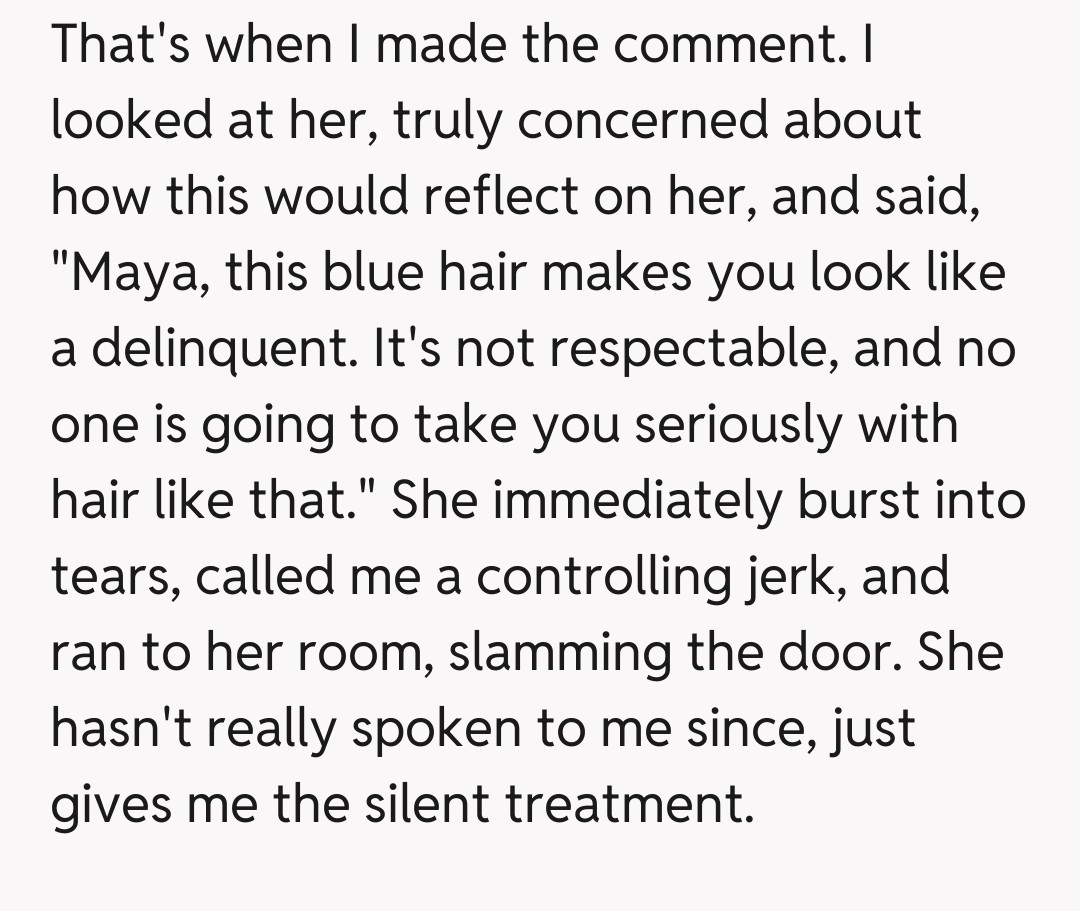Click the word "door"
Screen dimensions: 1080x911
click(843, 653)
